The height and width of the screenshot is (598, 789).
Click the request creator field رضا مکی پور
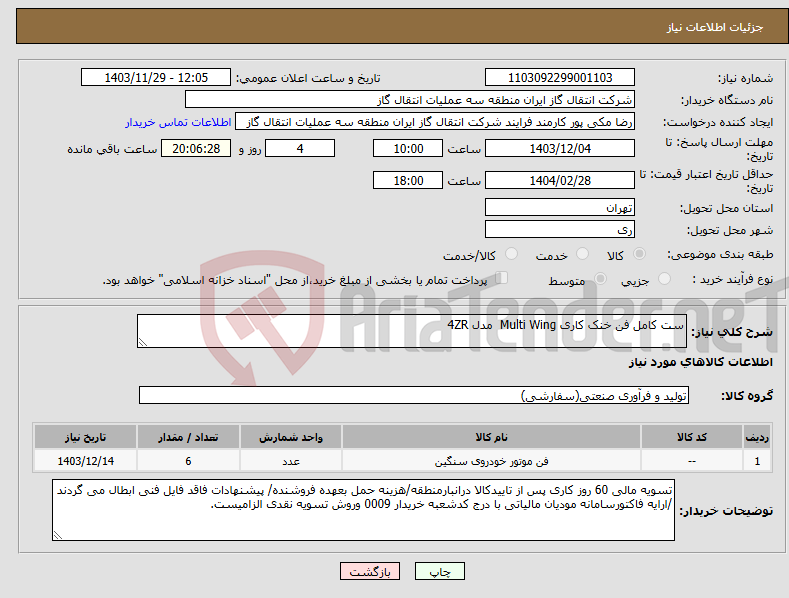(x=435, y=122)
